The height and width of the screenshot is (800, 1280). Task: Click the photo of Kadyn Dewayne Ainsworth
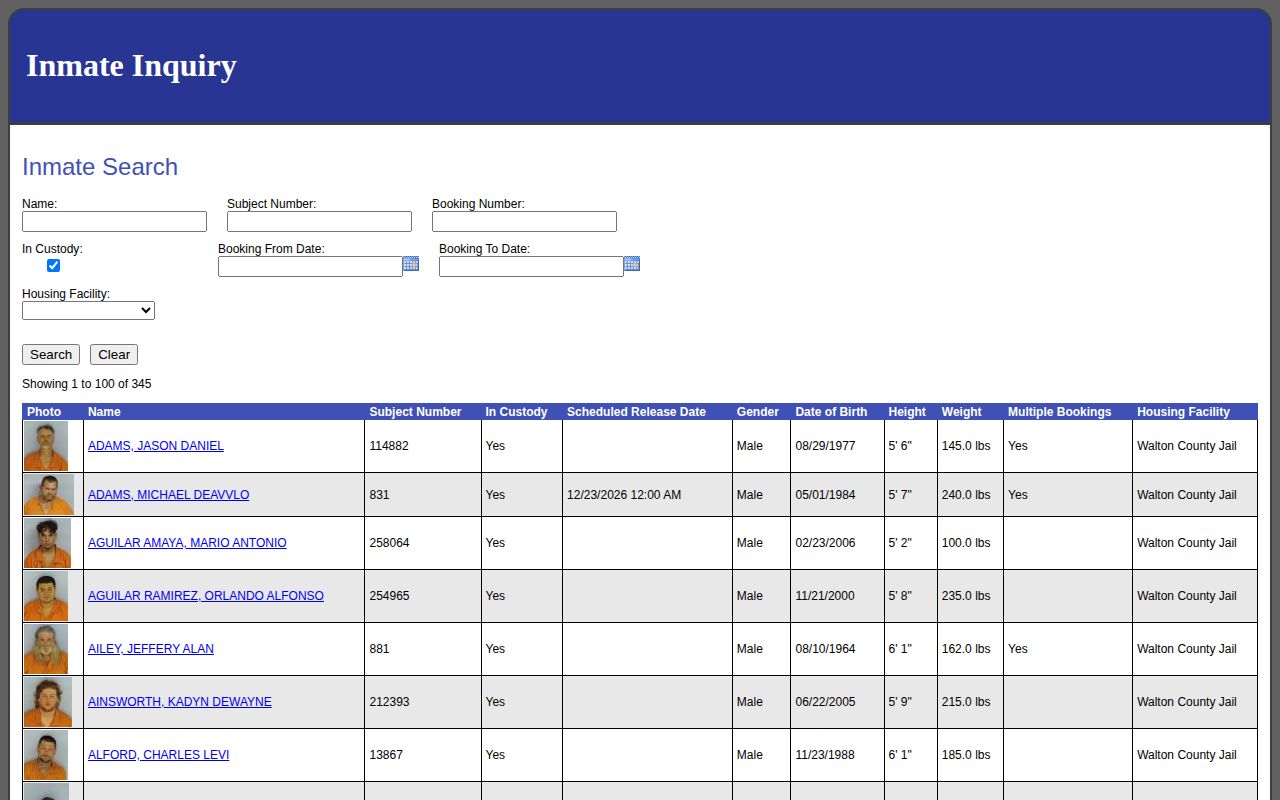(x=48, y=702)
